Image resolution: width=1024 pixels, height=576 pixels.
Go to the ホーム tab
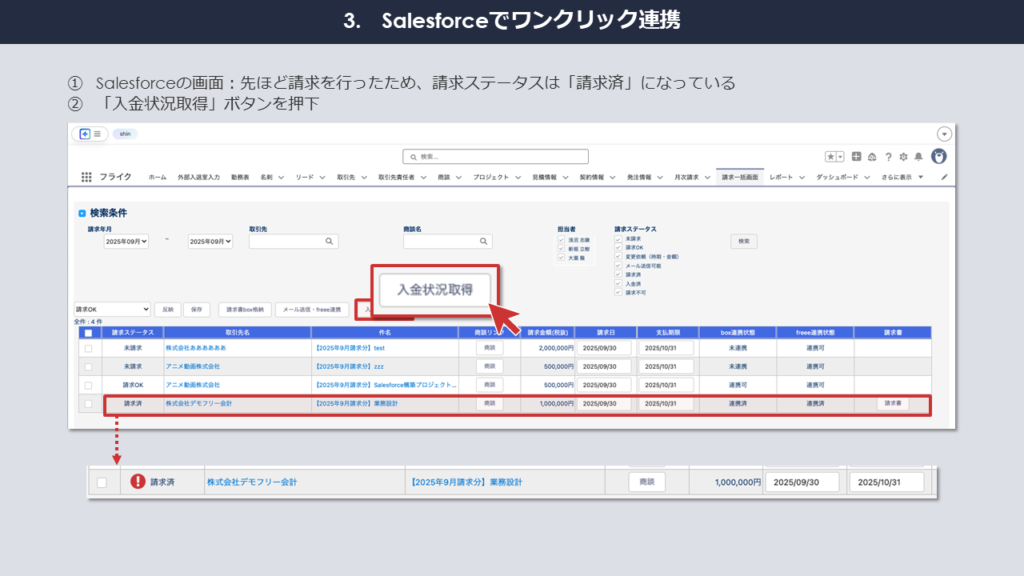click(158, 177)
